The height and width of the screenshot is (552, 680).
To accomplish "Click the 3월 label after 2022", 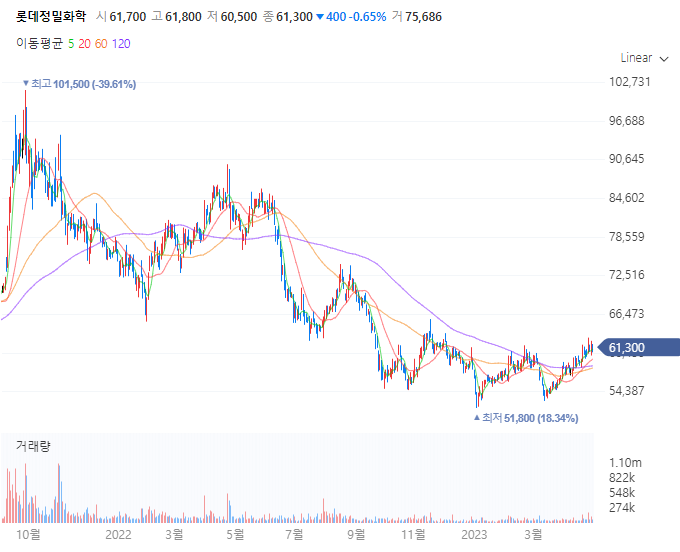I will coord(174,534).
